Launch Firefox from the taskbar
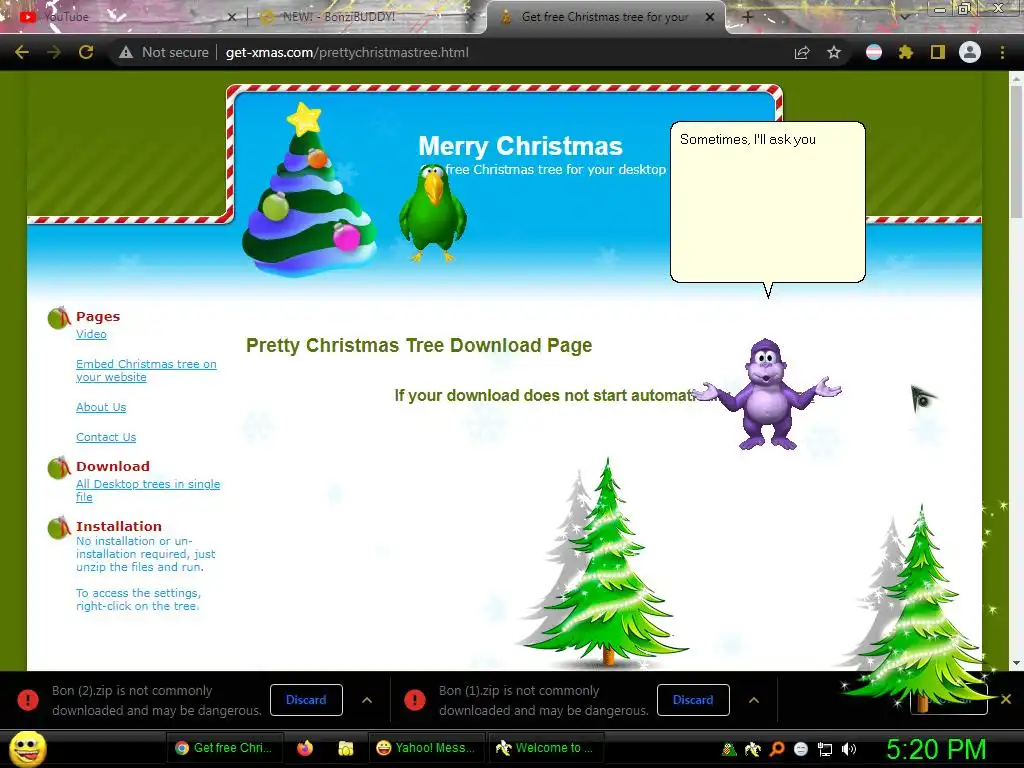 pyautogui.click(x=305, y=748)
